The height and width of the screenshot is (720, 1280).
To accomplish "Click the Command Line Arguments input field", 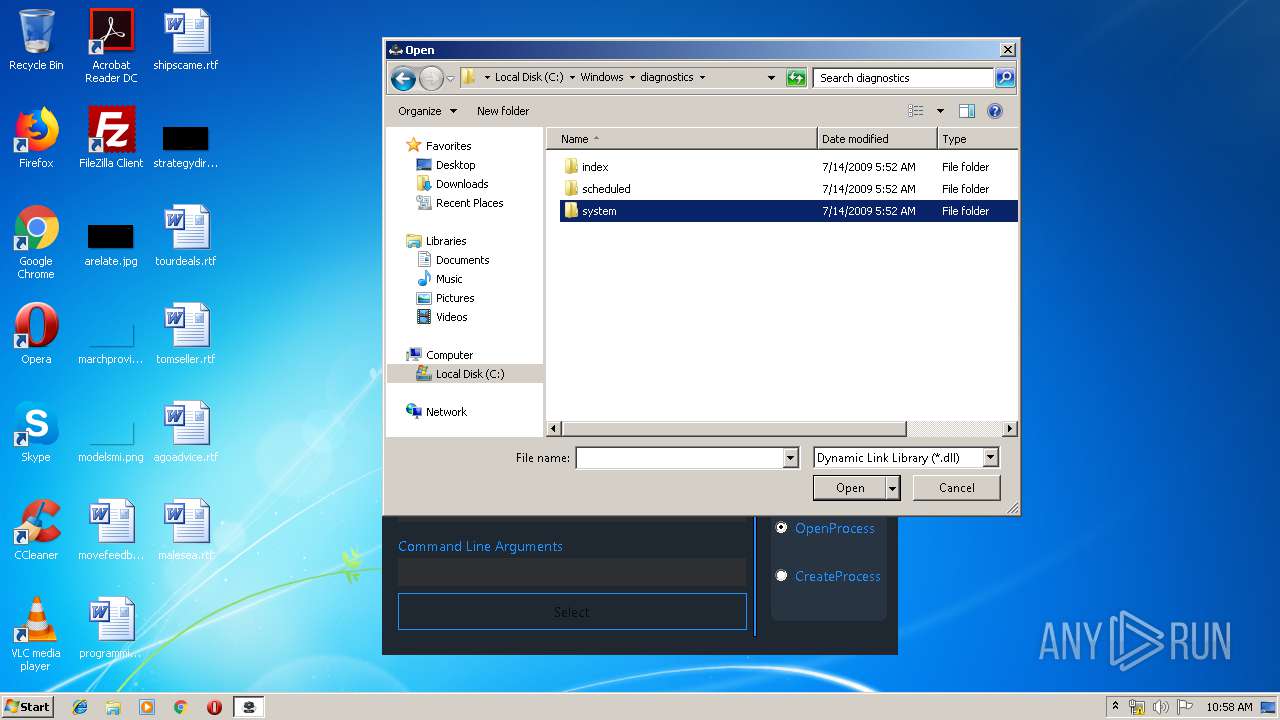I will pos(572,572).
